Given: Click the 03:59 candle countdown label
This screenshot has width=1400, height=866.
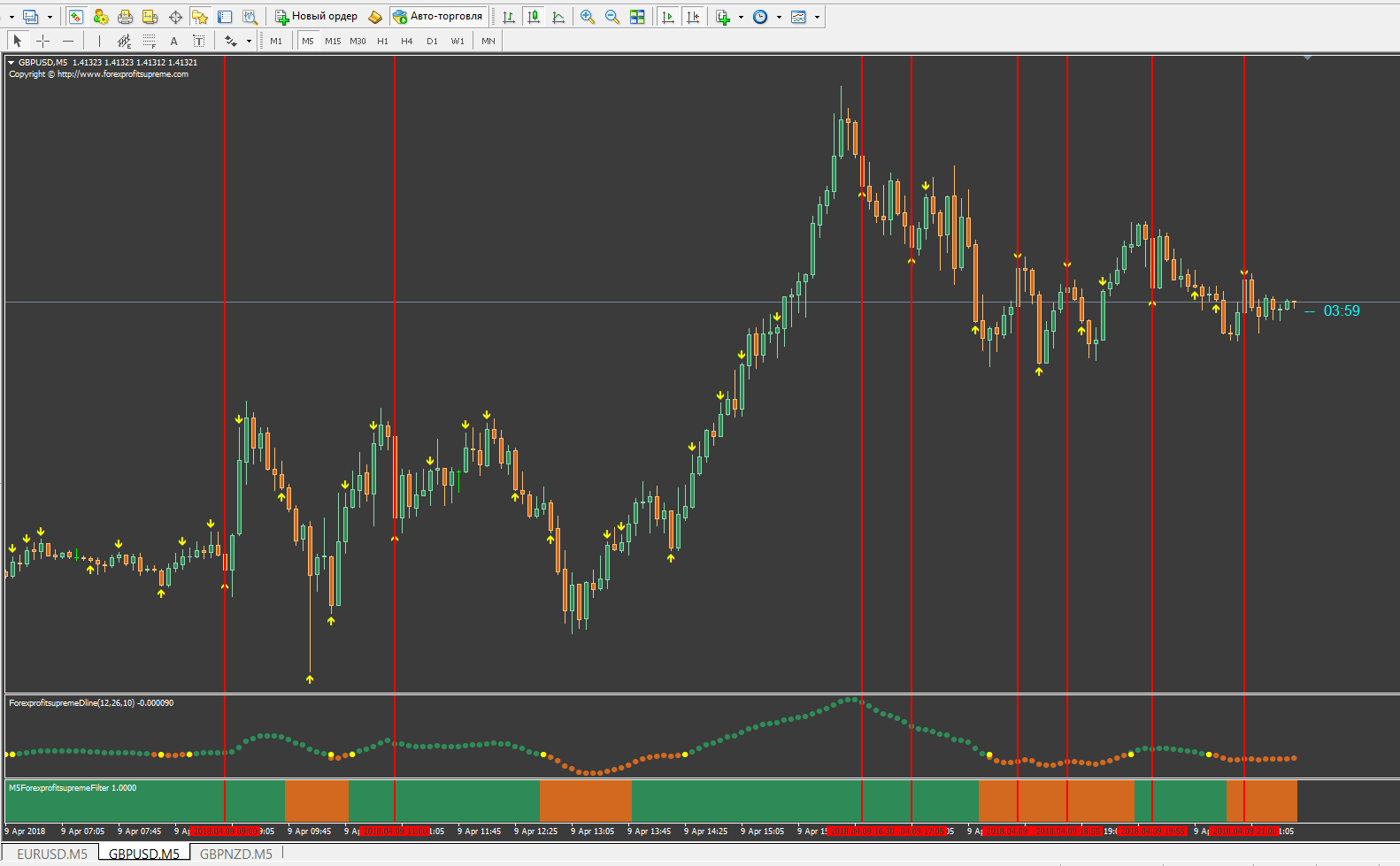Looking at the screenshot, I should (x=1342, y=311).
